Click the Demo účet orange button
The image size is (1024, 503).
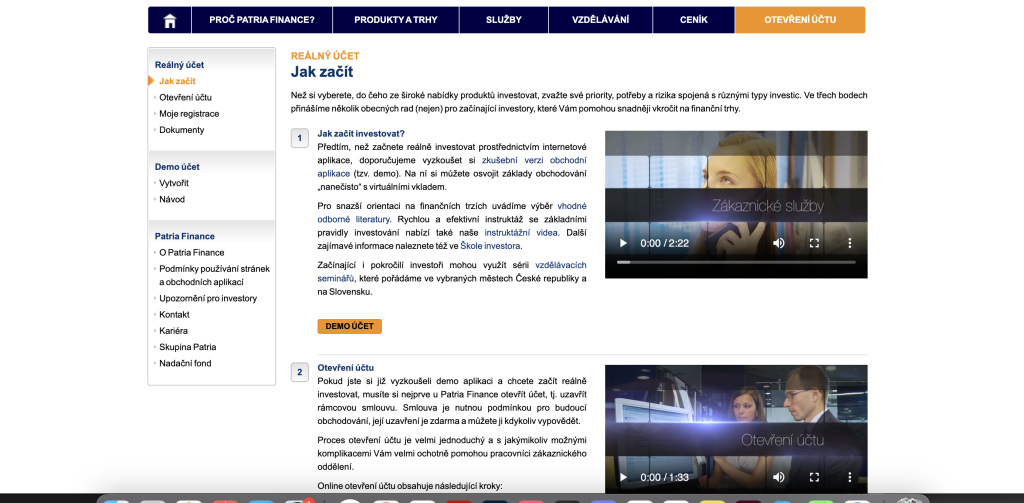349,326
